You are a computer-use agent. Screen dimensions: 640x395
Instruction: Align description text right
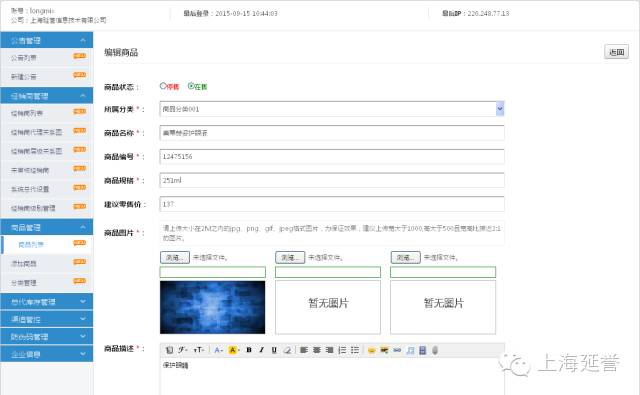pyautogui.click(x=330, y=350)
